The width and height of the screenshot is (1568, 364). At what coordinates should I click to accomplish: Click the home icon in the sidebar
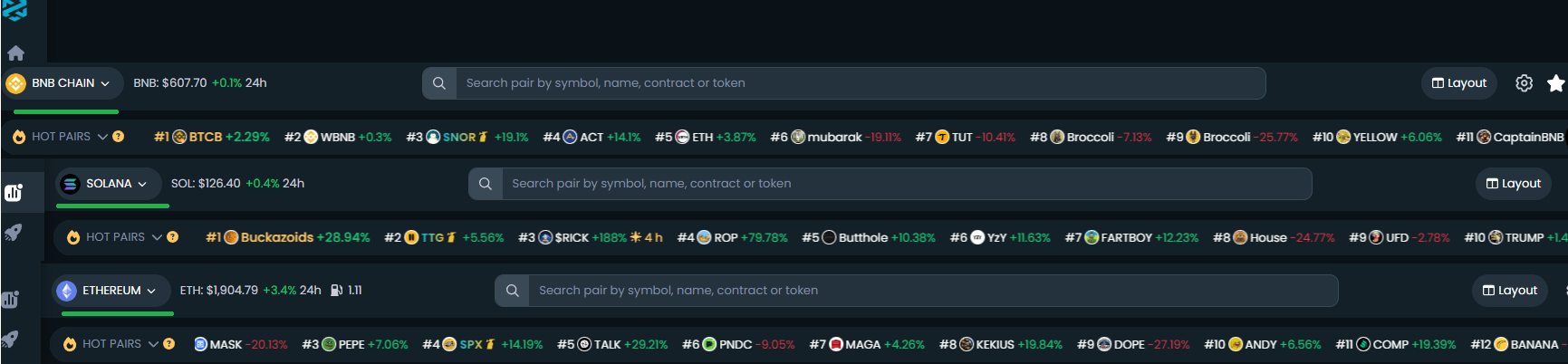click(x=15, y=53)
